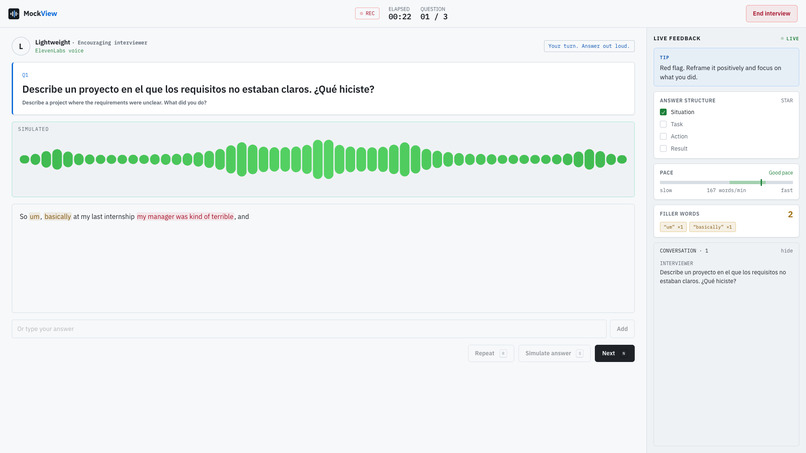
Task: Go to the Next question
Action: (614, 353)
